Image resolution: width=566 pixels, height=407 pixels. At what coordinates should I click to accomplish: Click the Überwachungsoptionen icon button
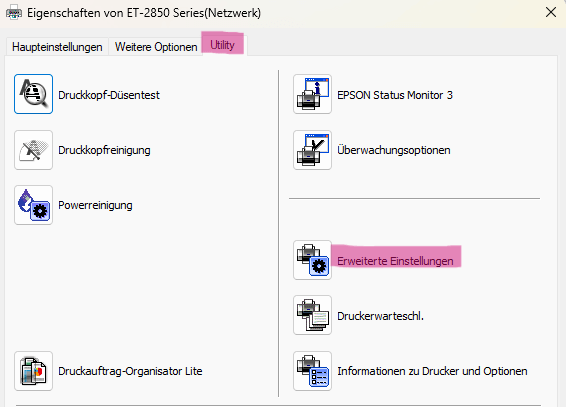pyautogui.click(x=313, y=150)
